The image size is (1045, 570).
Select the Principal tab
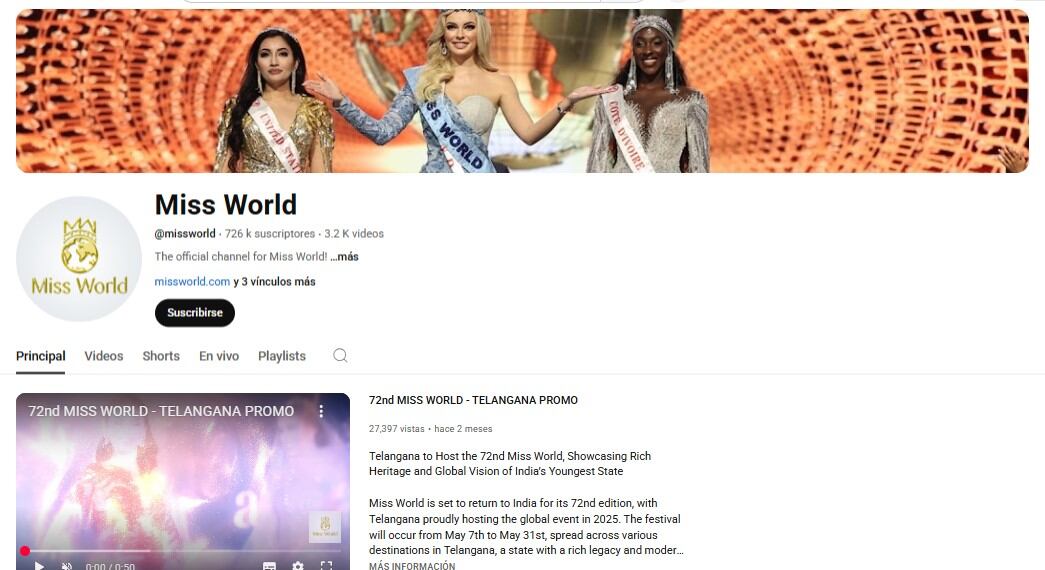pos(41,356)
